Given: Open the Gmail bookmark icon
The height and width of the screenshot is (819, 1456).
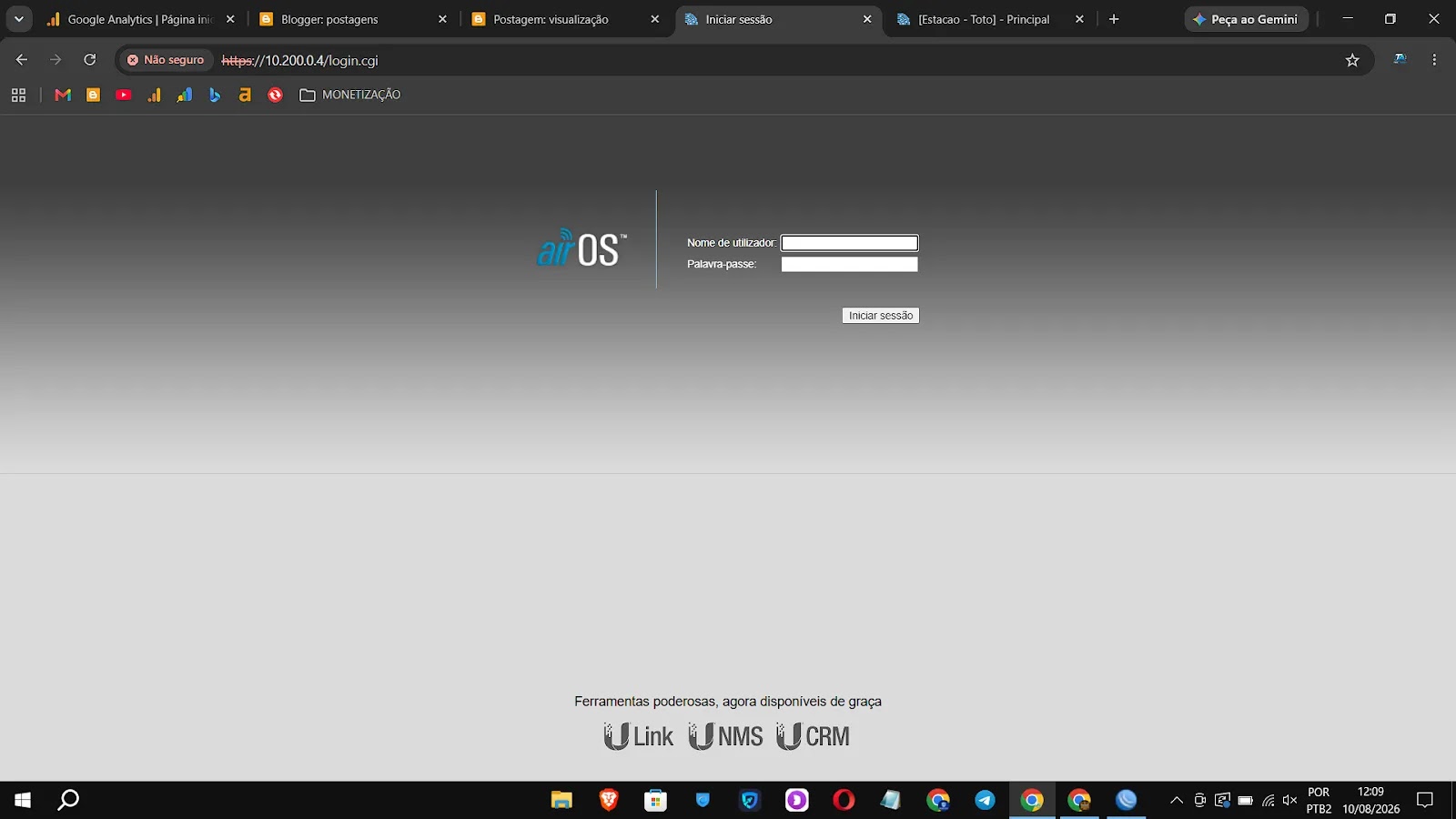Looking at the screenshot, I should click(63, 95).
